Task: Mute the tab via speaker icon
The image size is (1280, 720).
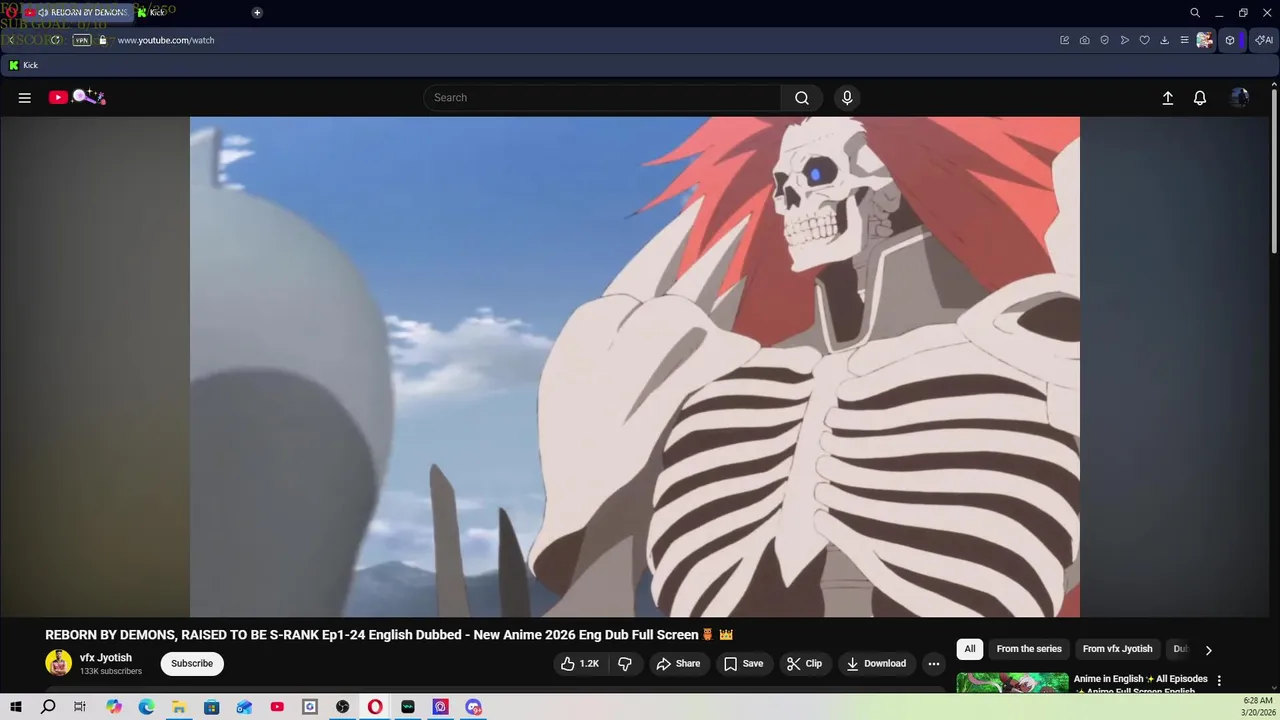Action: tap(43, 12)
